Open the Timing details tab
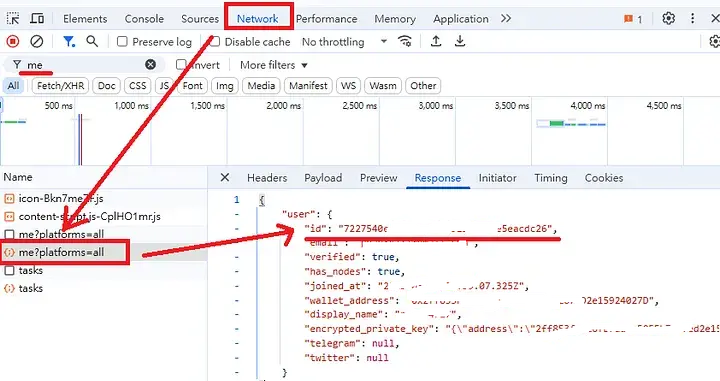The image size is (720, 381). [551, 178]
